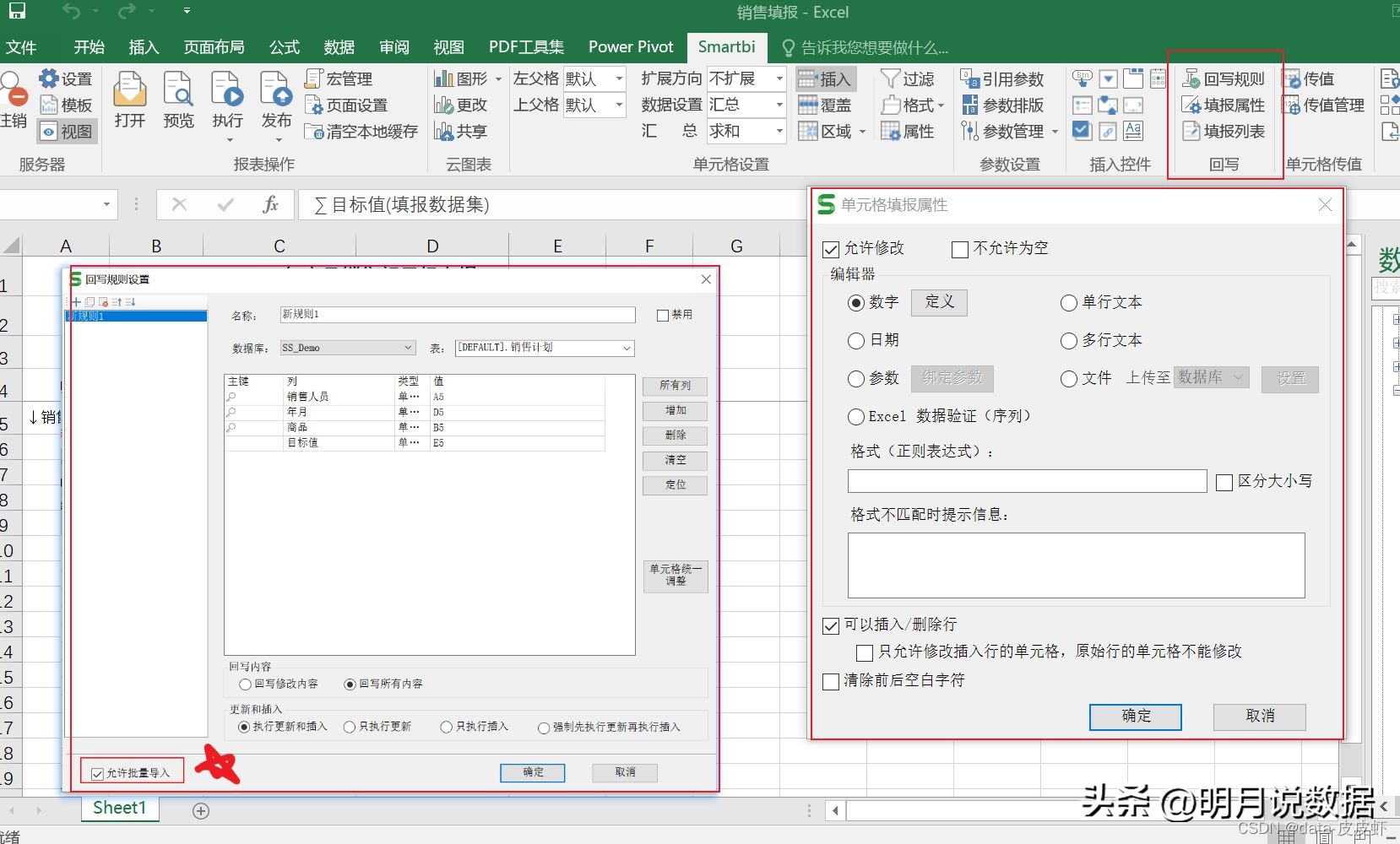The image size is (1400, 844).
Task: Check the 不允许为空 checkbox
Action: point(959,249)
